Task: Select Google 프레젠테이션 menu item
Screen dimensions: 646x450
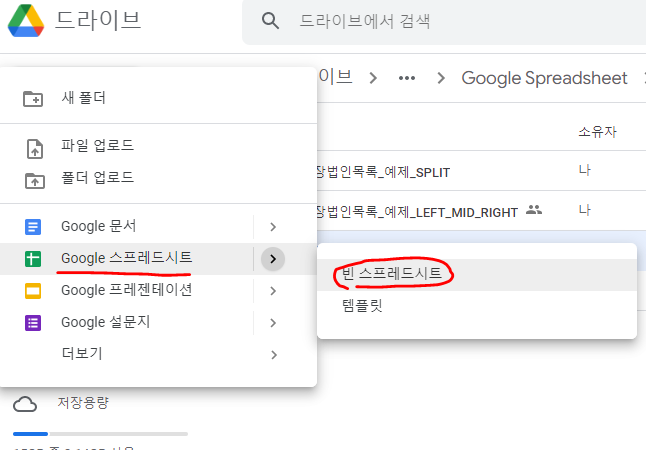Action: pos(126,291)
